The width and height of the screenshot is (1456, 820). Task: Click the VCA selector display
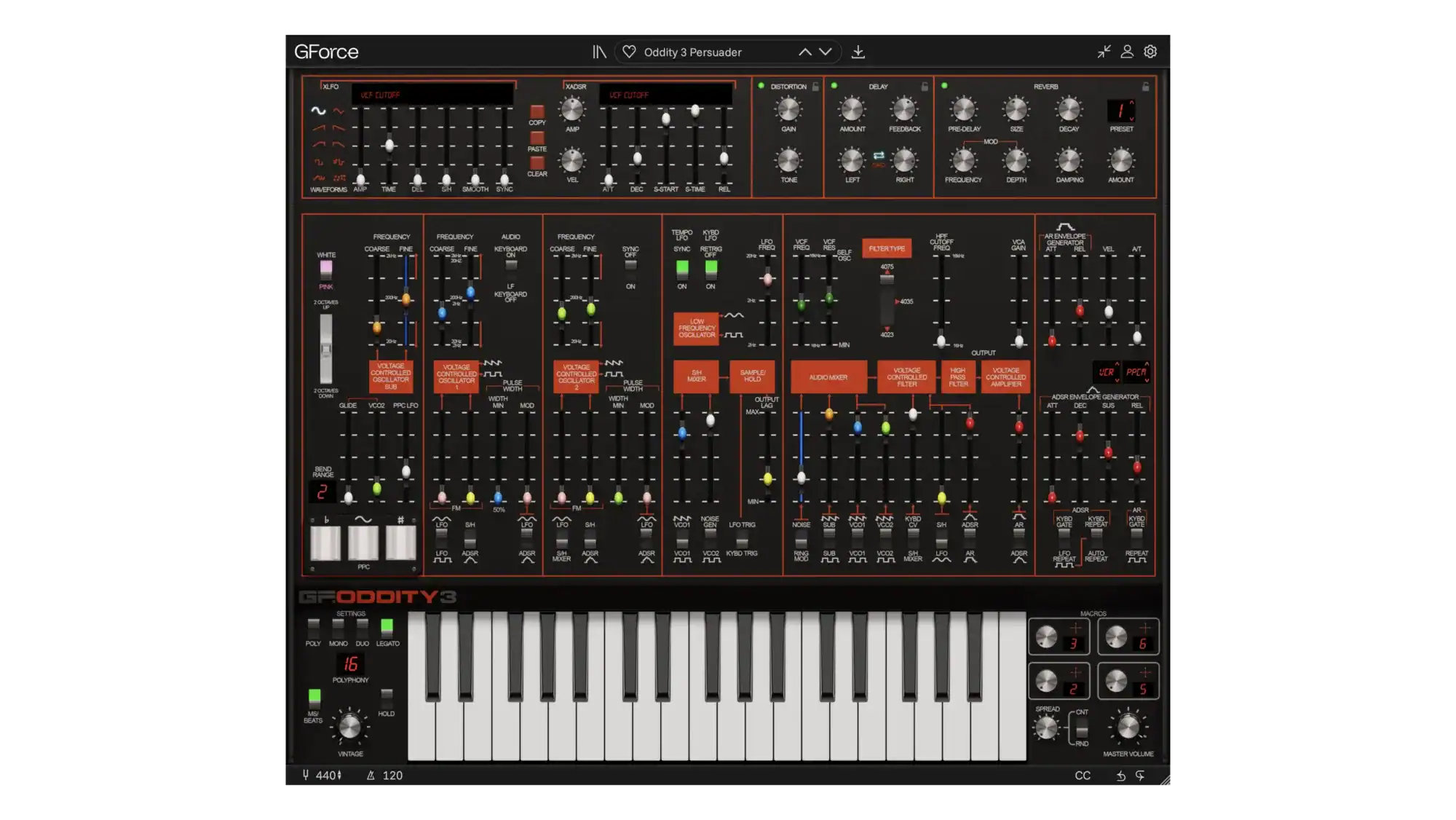[1107, 372]
